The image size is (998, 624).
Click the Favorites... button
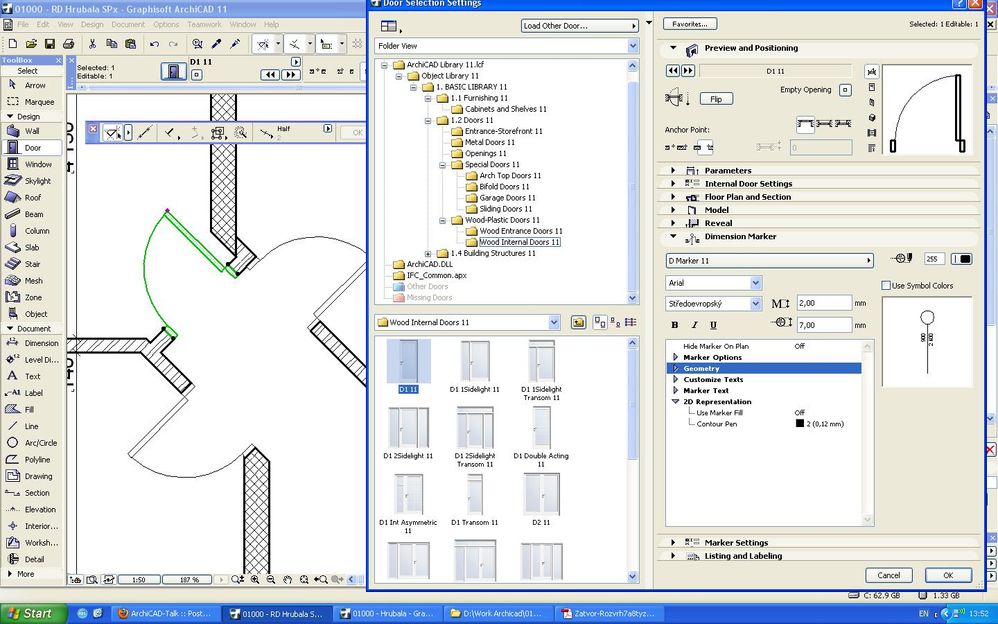coord(690,24)
